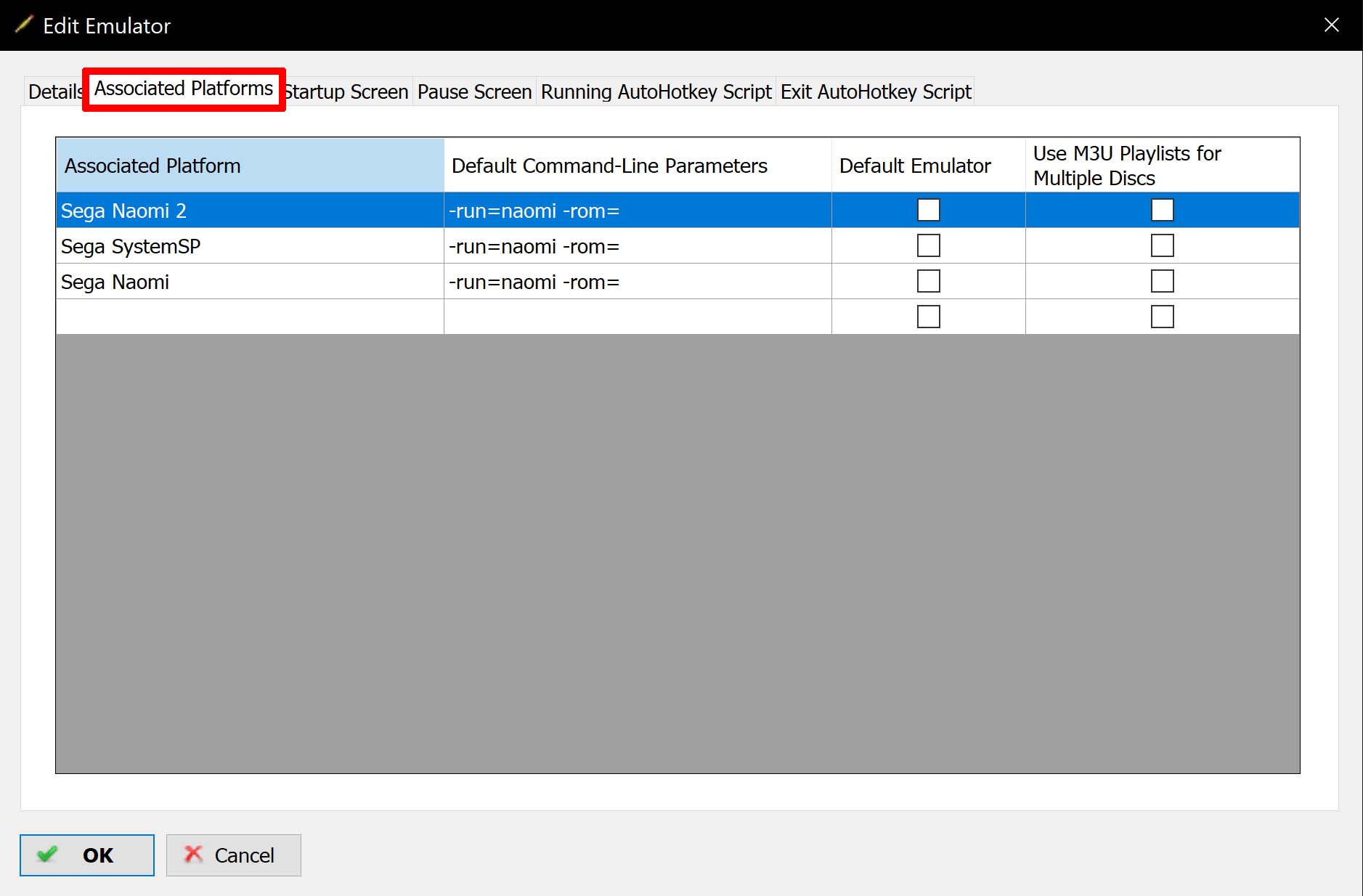Image resolution: width=1363 pixels, height=896 pixels.
Task: Click the Default Emulator column header
Action: [928, 166]
